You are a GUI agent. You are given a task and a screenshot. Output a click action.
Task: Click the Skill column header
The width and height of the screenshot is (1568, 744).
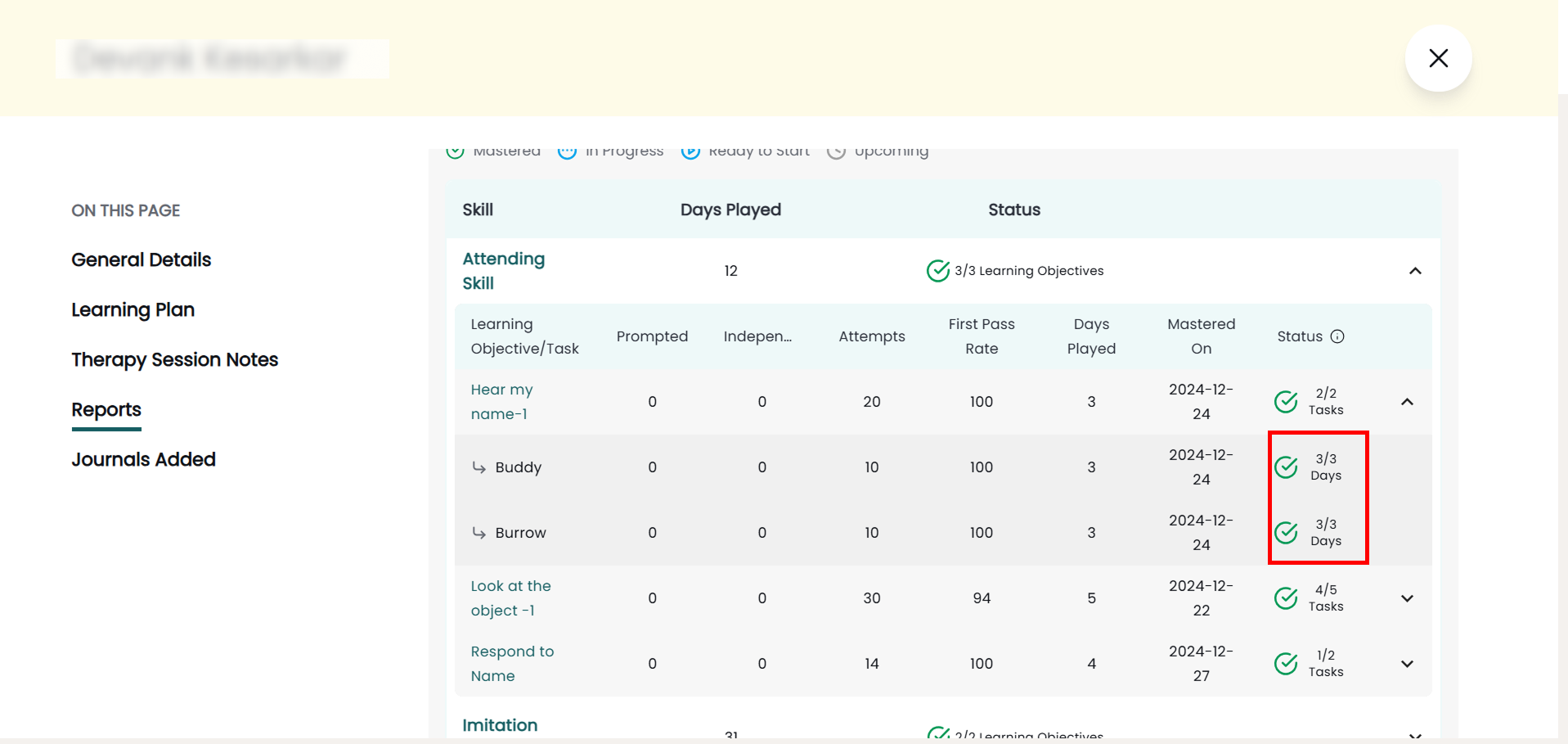pyautogui.click(x=478, y=210)
